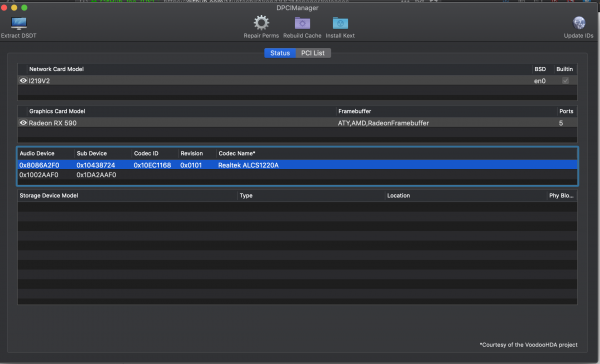The image size is (600, 364).
Task: Sort by Codec Name column header
Action: coord(237,153)
